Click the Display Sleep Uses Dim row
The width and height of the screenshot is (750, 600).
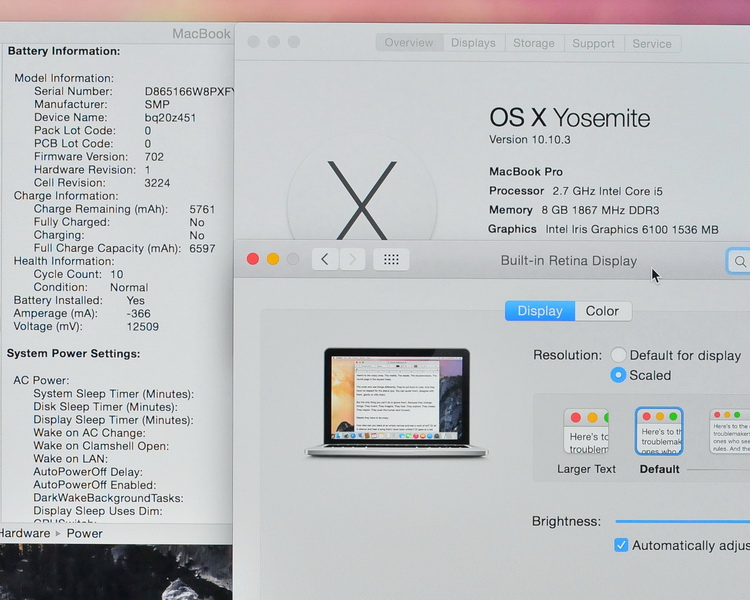pos(98,511)
